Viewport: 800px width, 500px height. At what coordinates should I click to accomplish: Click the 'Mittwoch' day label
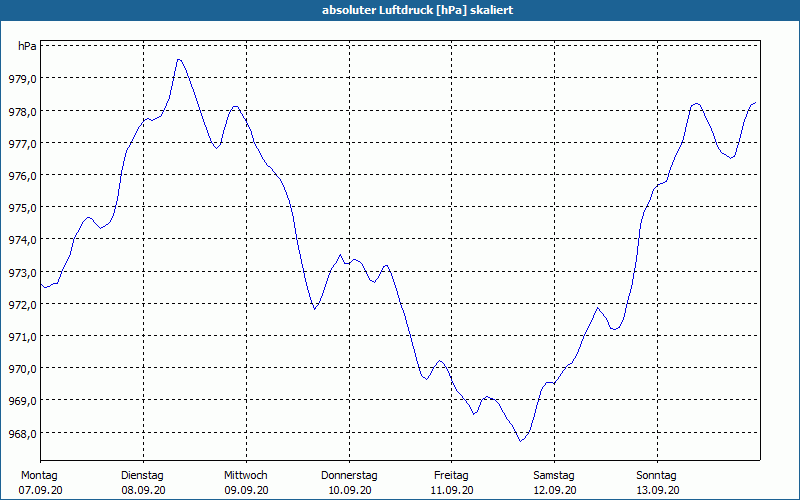click(245, 476)
